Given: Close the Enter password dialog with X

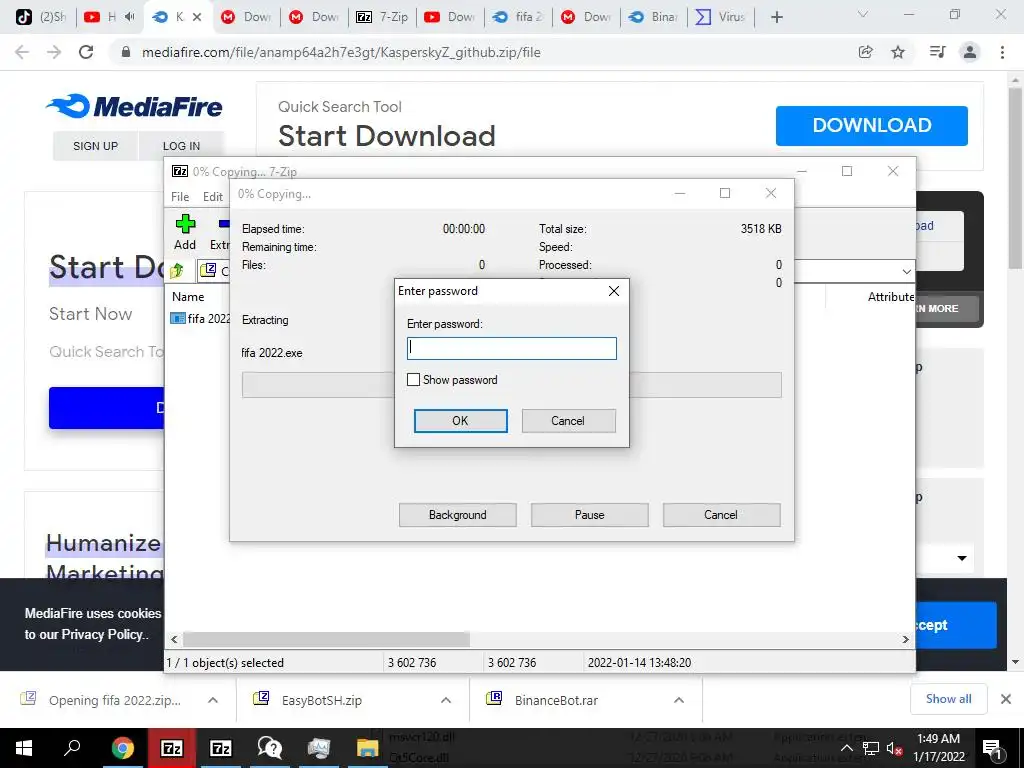Looking at the screenshot, I should [x=614, y=291].
